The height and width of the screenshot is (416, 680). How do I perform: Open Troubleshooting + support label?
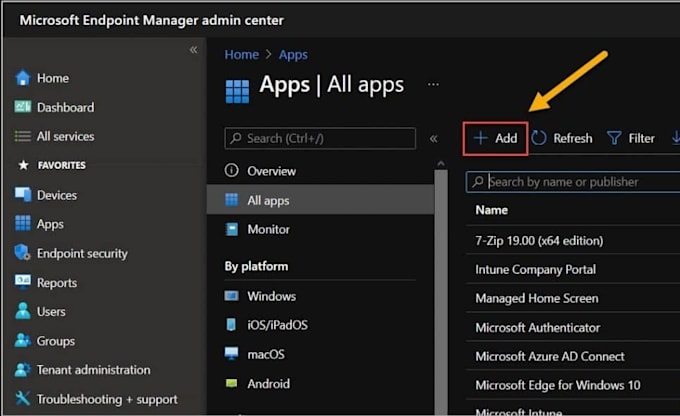click(x=107, y=399)
